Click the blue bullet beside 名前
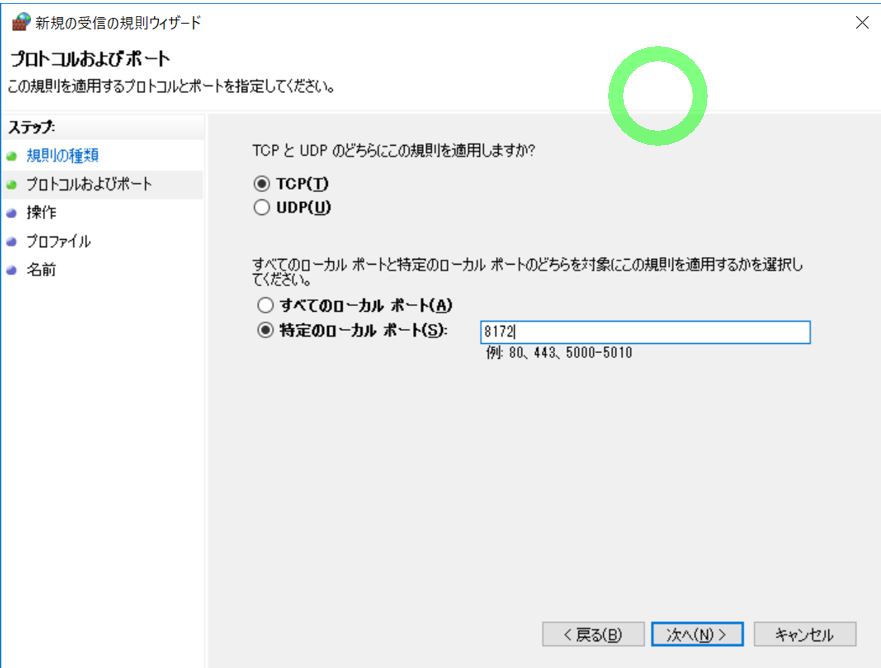Image resolution: width=881 pixels, height=668 pixels. [x=12, y=271]
